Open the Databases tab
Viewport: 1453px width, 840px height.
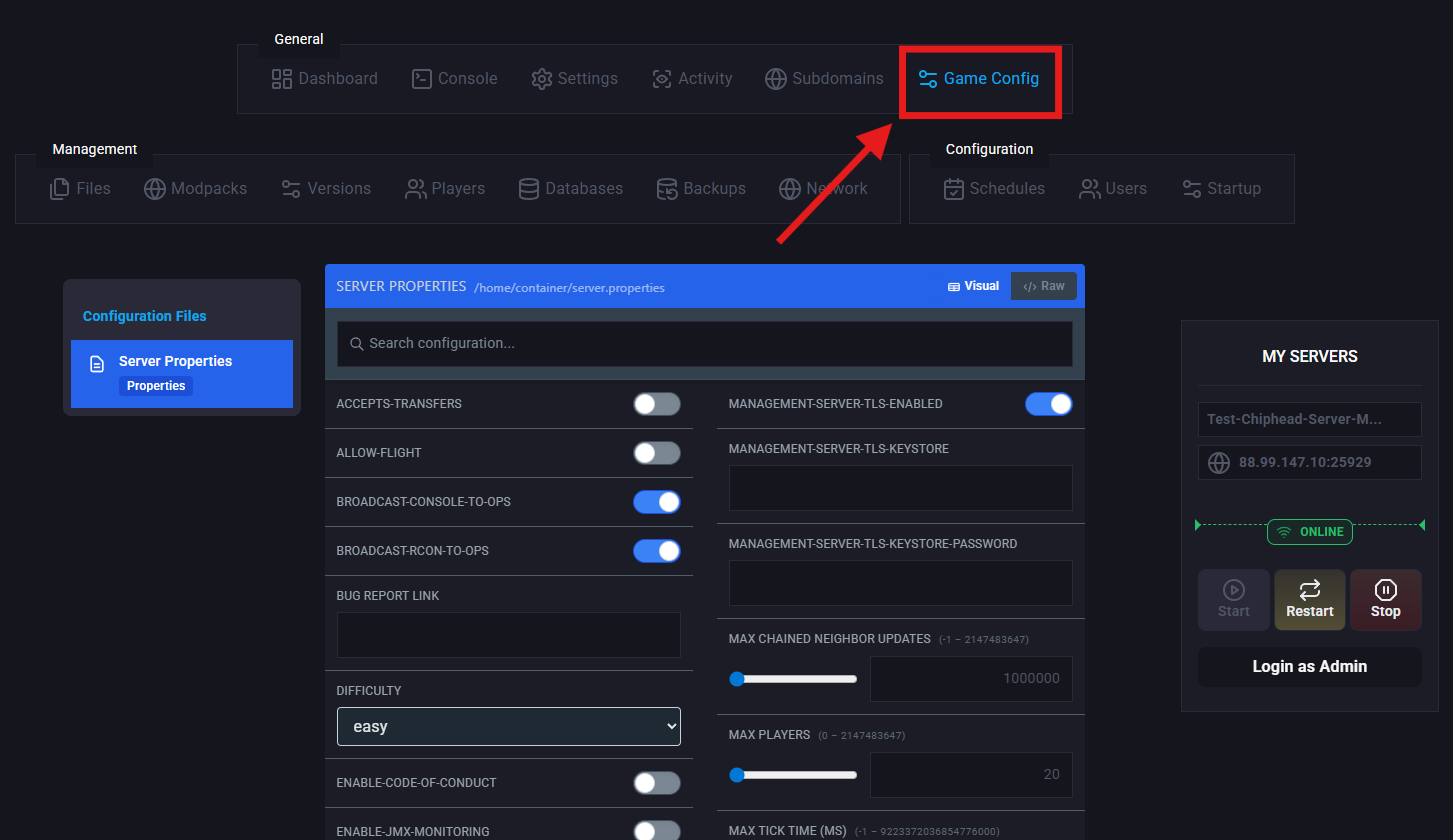pos(571,189)
